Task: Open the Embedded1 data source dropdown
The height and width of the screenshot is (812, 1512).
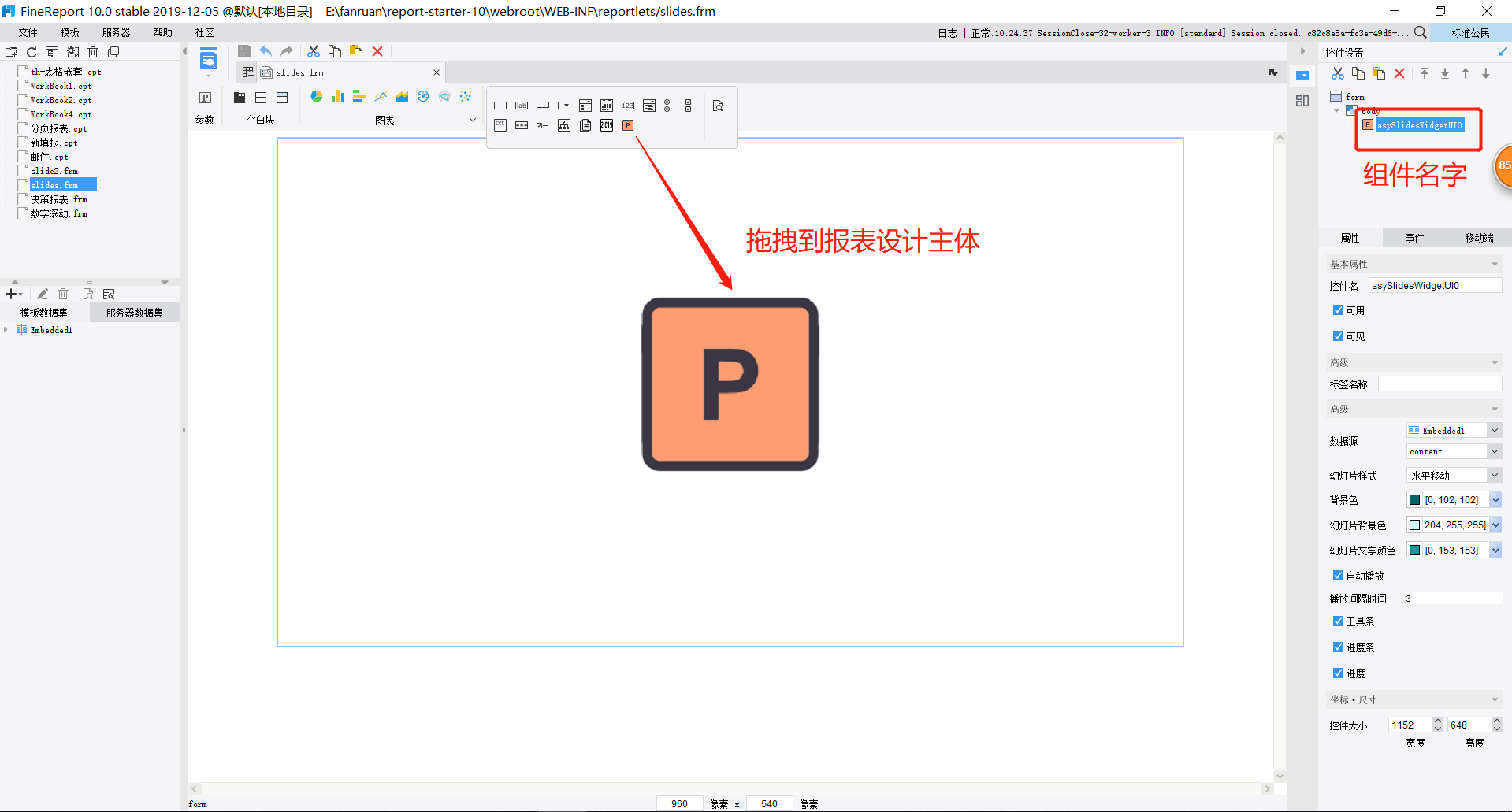Action: pos(1495,430)
